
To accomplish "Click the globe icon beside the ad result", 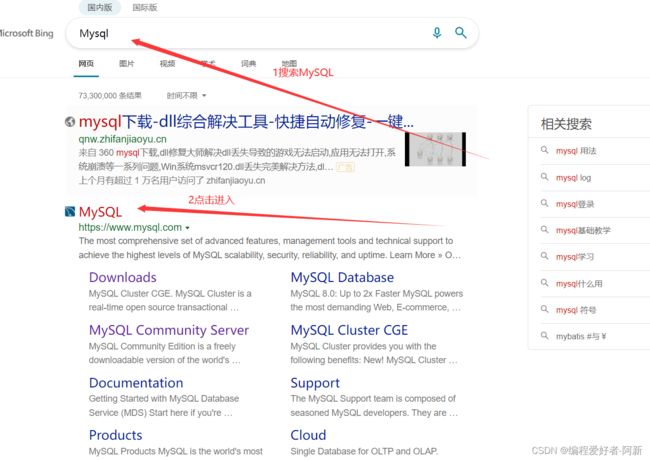I will 70,121.
